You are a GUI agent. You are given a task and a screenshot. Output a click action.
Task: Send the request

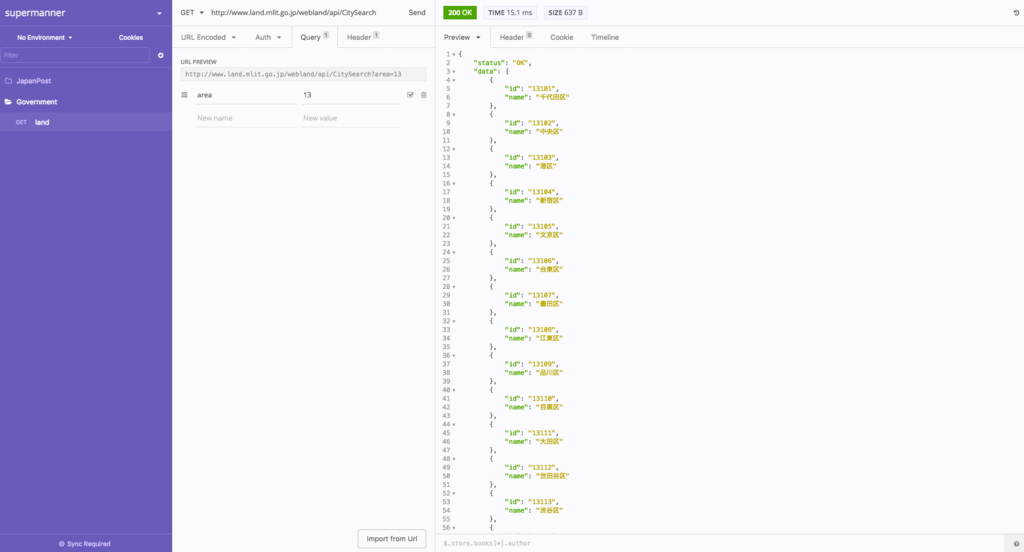417,12
